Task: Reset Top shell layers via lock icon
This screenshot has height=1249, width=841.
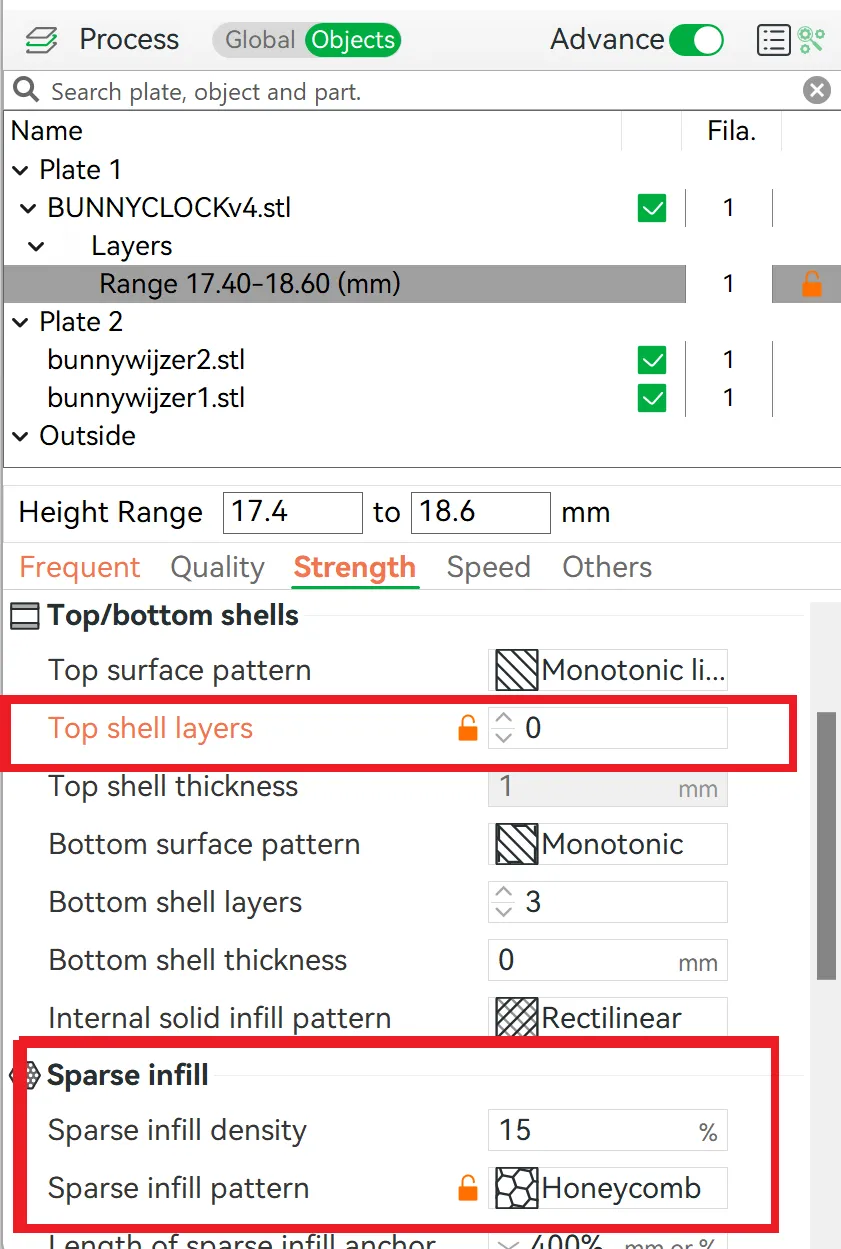Action: coord(467,729)
